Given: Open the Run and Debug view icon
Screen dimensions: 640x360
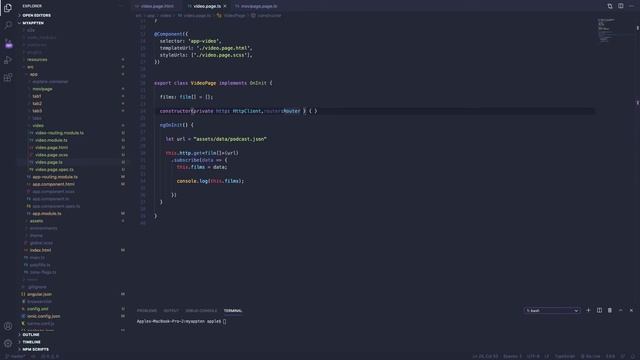Looking at the screenshot, I should pyautogui.click(x=8, y=60).
